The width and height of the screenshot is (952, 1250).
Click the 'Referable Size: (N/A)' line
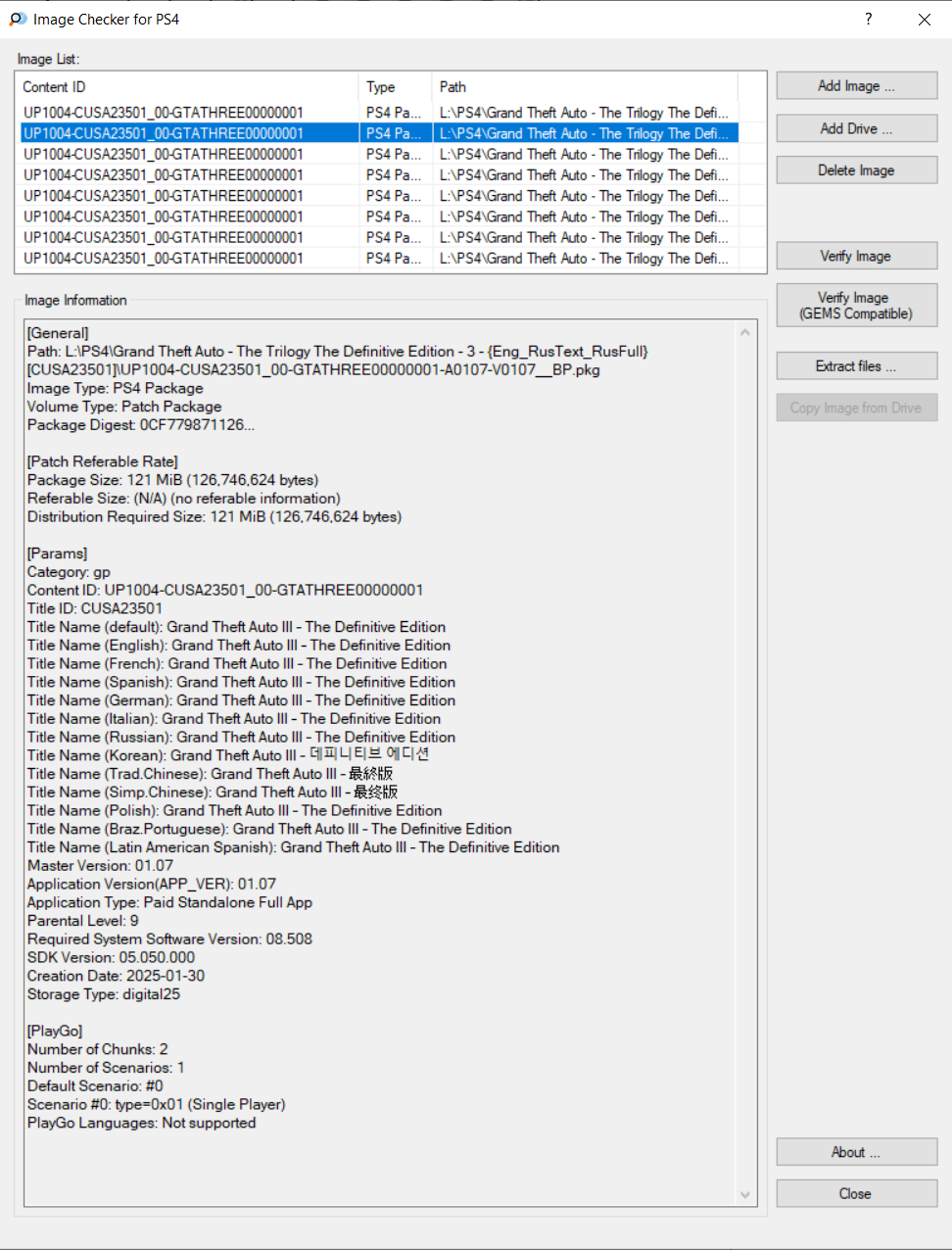click(x=184, y=499)
